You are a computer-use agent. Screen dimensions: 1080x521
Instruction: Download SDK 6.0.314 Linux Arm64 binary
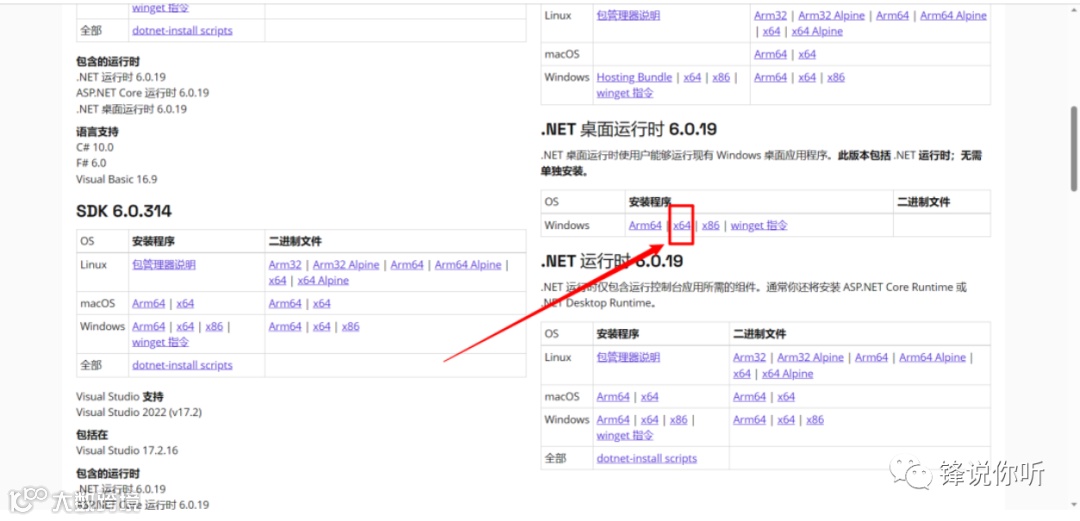[x=407, y=265]
